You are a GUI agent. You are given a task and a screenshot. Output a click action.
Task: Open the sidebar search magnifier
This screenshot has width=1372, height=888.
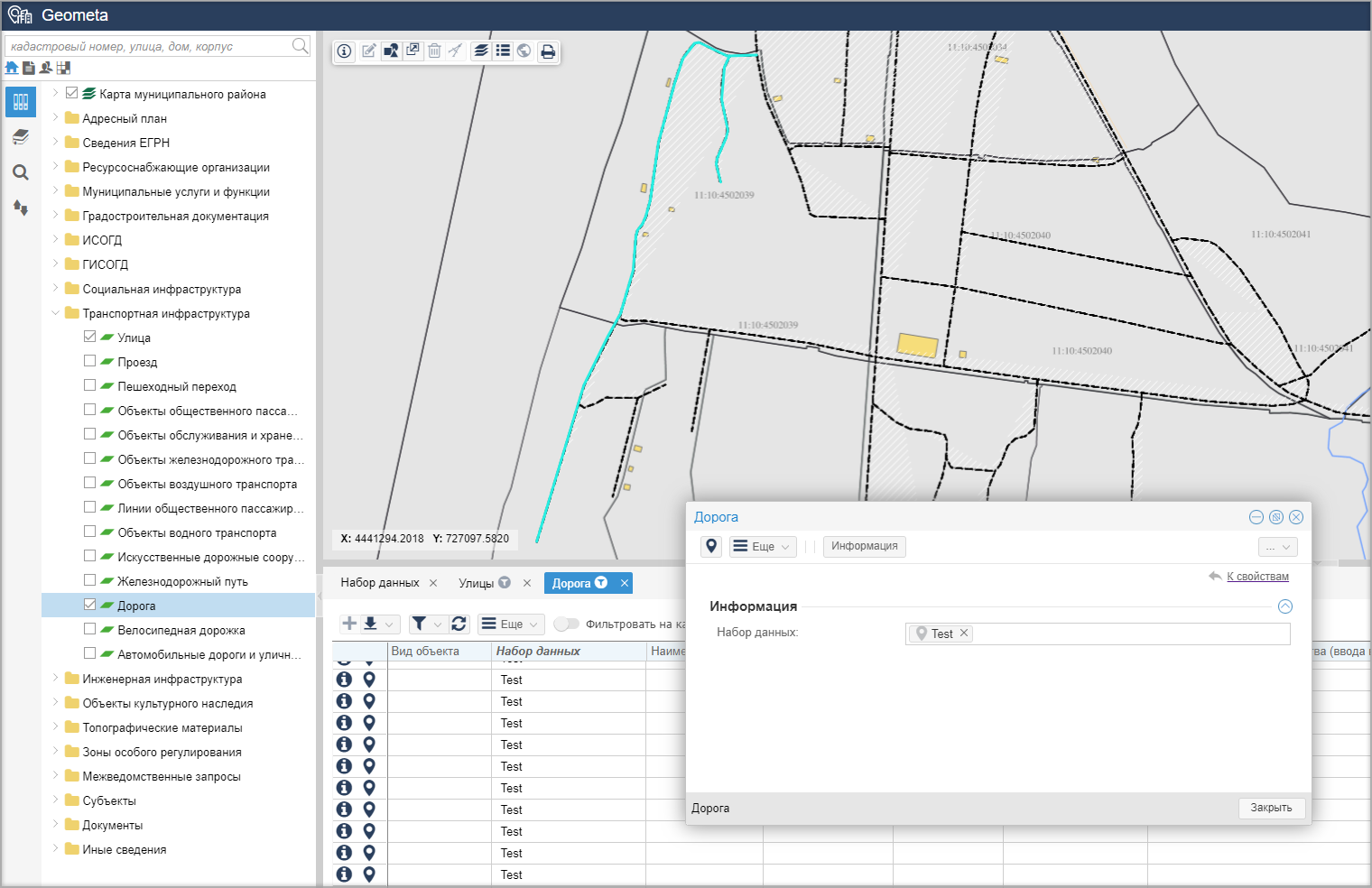click(x=21, y=172)
